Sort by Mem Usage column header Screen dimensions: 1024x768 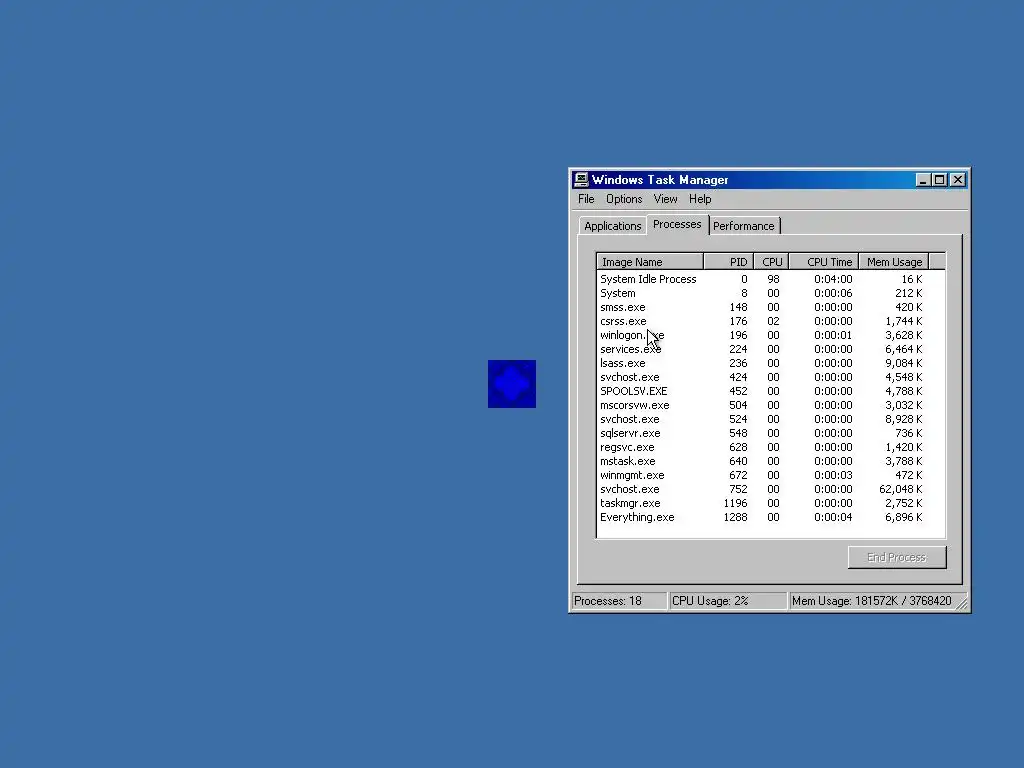tap(893, 262)
